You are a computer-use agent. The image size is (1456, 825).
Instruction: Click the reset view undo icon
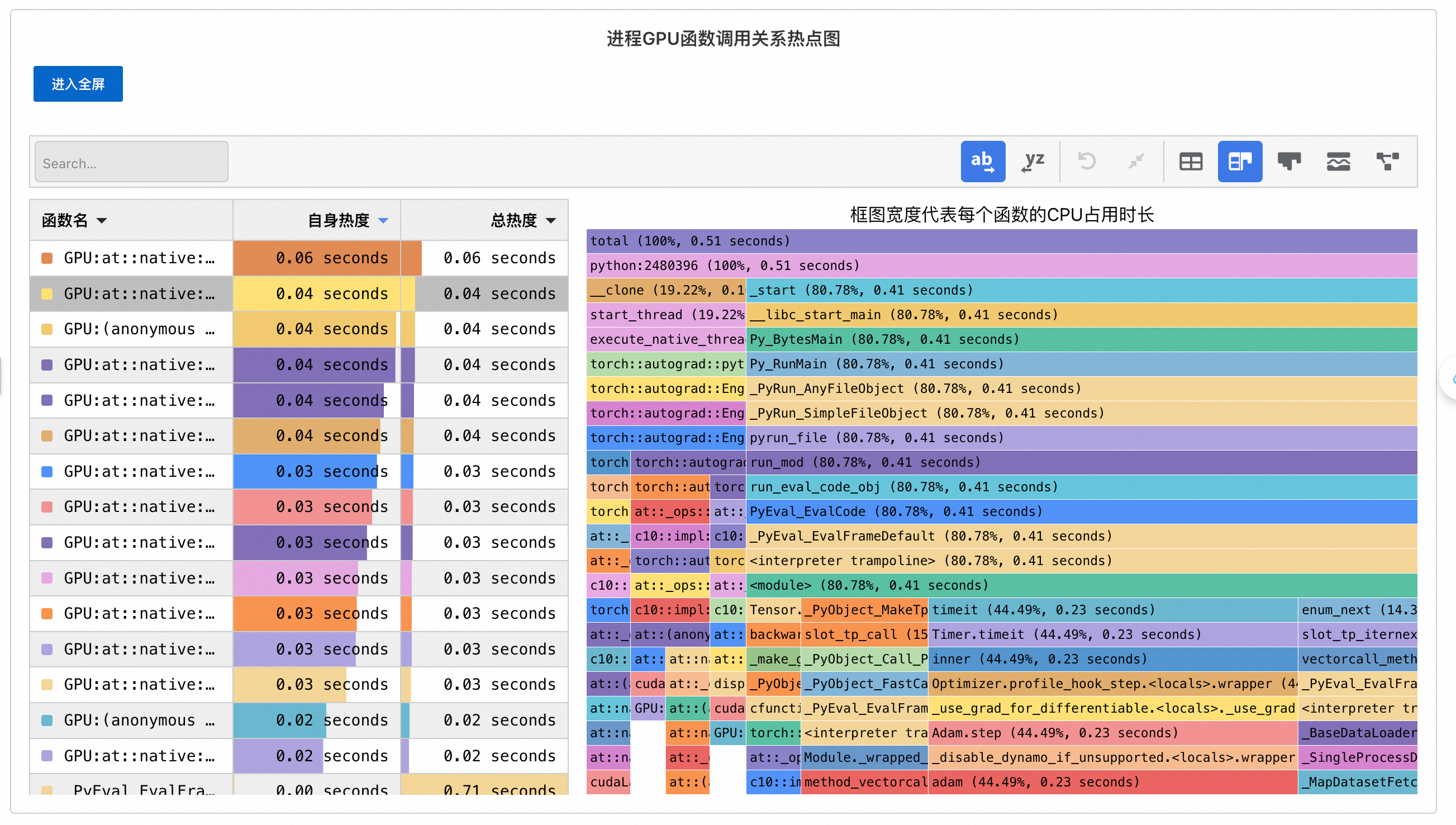point(1086,162)
